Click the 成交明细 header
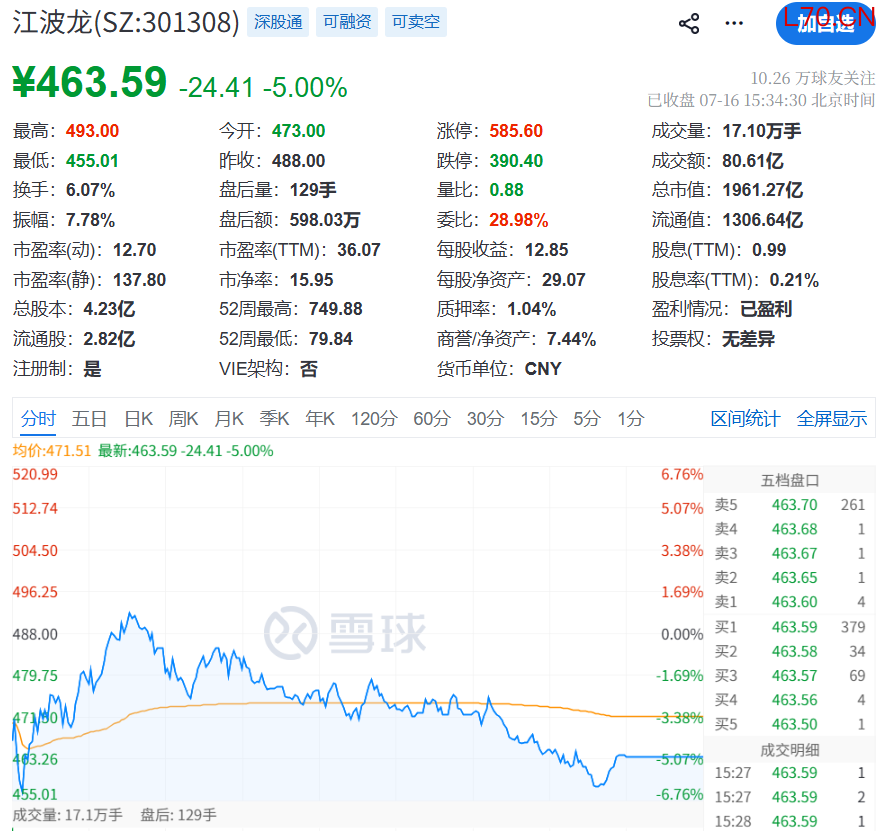The height and width of the screenshot is (831, 879). (x=790, y=750)
